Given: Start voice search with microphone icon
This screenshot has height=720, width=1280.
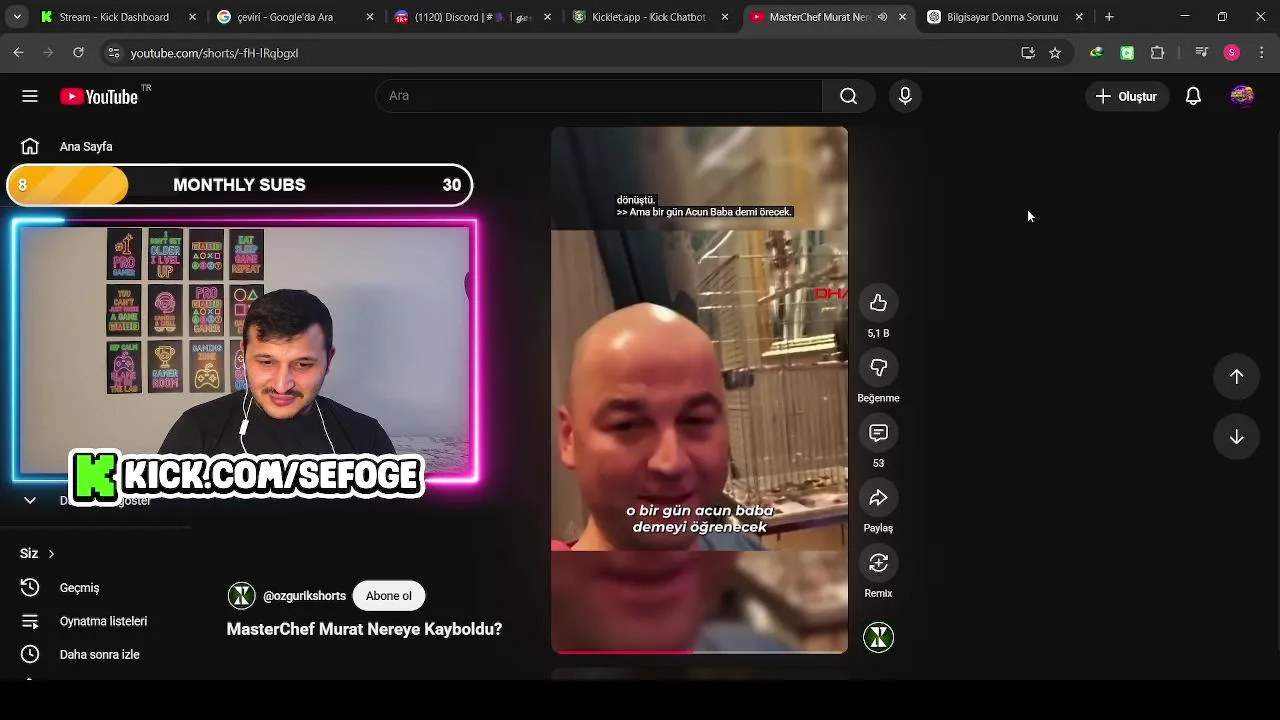Looking at the screenshot, I should click(x=905, y=96).
